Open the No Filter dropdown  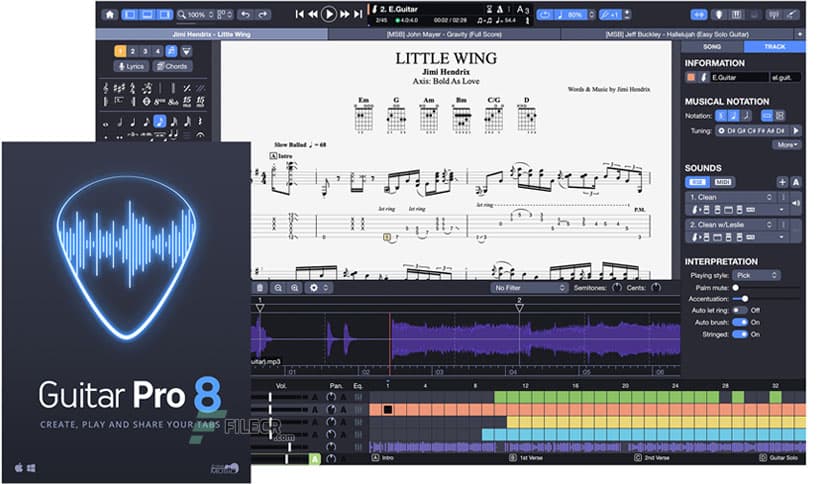529,288
